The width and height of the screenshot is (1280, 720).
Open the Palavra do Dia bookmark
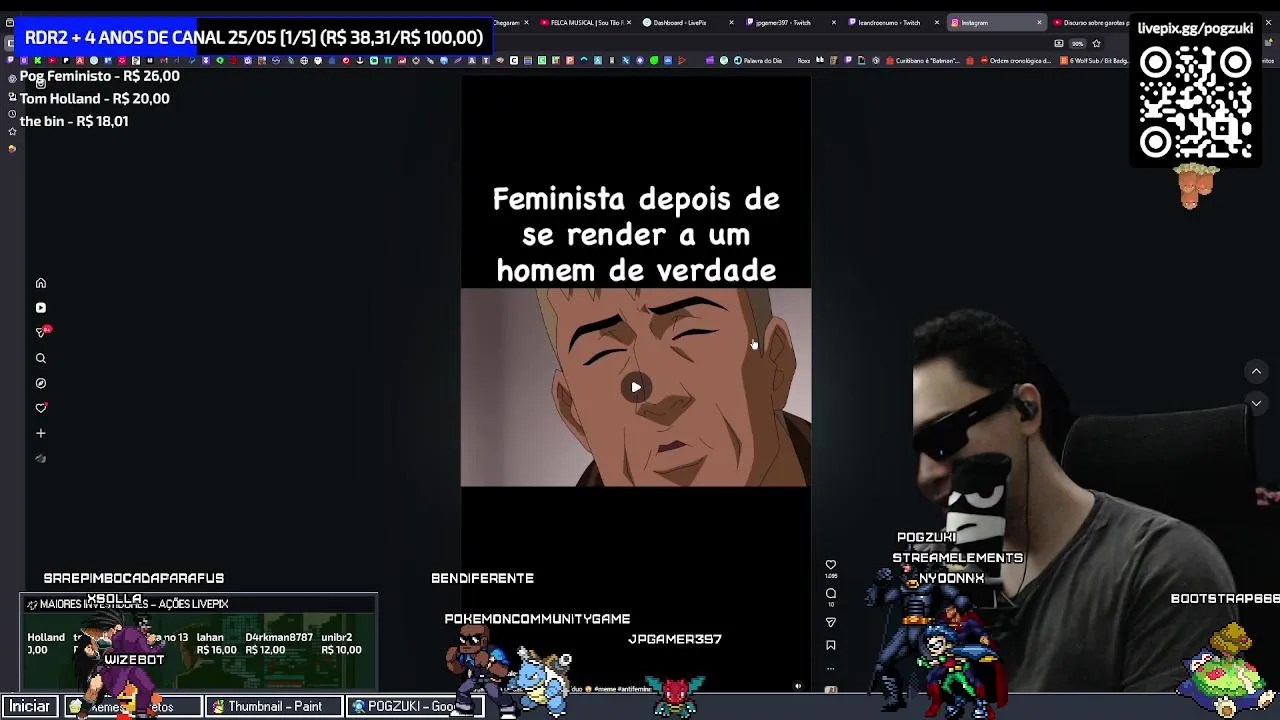[x=758, y=60]
